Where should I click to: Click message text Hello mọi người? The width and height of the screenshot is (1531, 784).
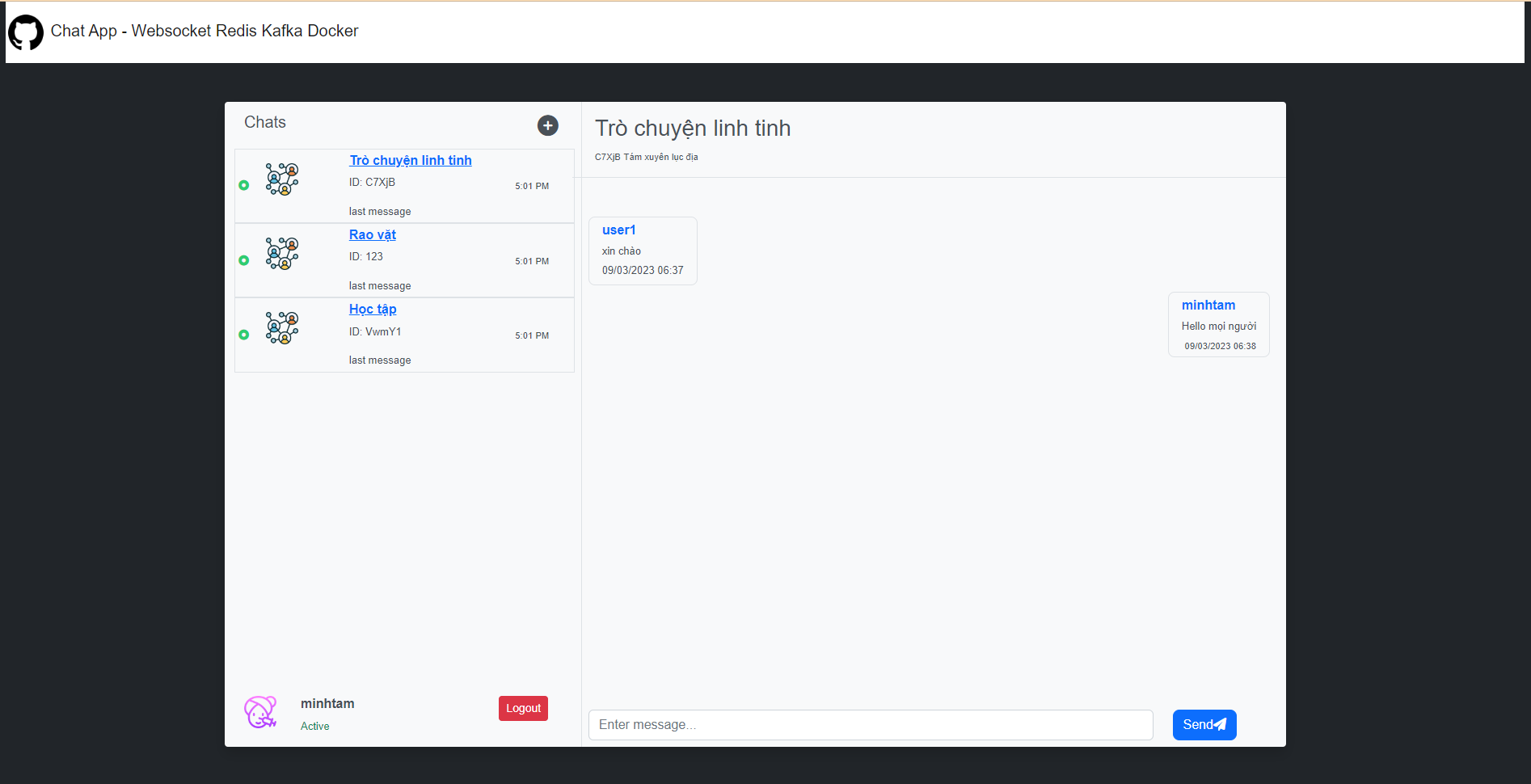(1219, 327)
